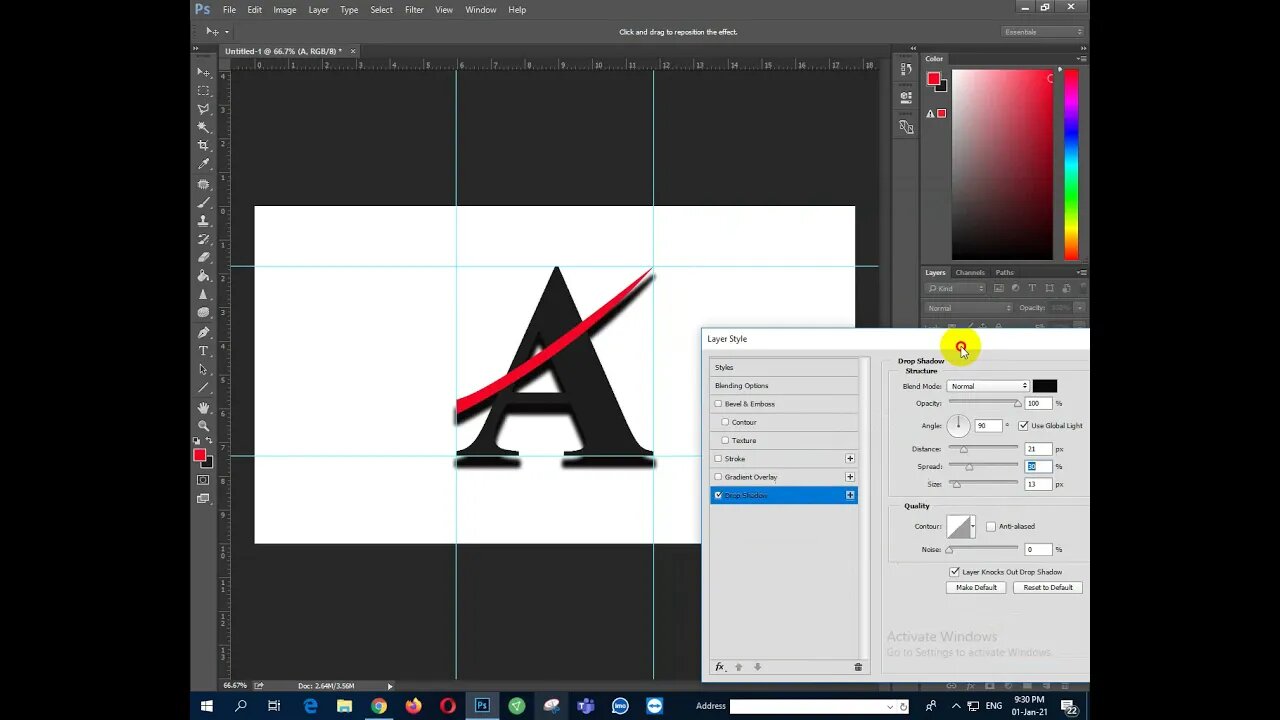Click the trash icon in Layer Style
Screen dimensions: 1280x720
(858, 667)
